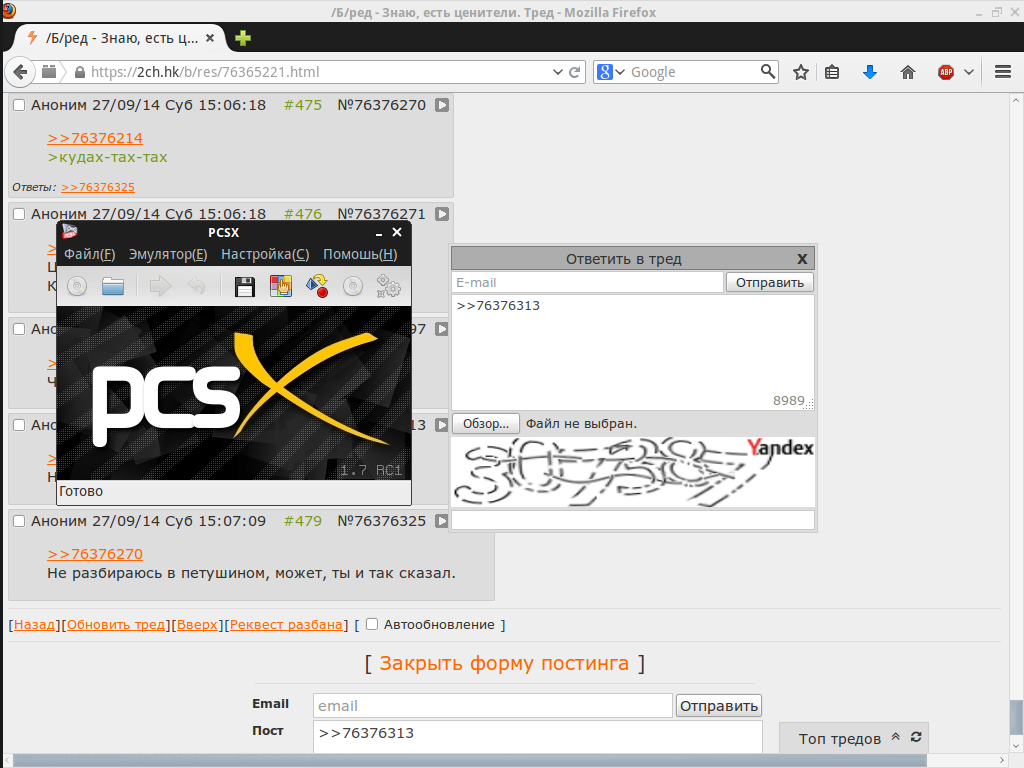Open tab history icon left of URL
Viewport: 1024px width, 768px height.
tap(49, 72)
